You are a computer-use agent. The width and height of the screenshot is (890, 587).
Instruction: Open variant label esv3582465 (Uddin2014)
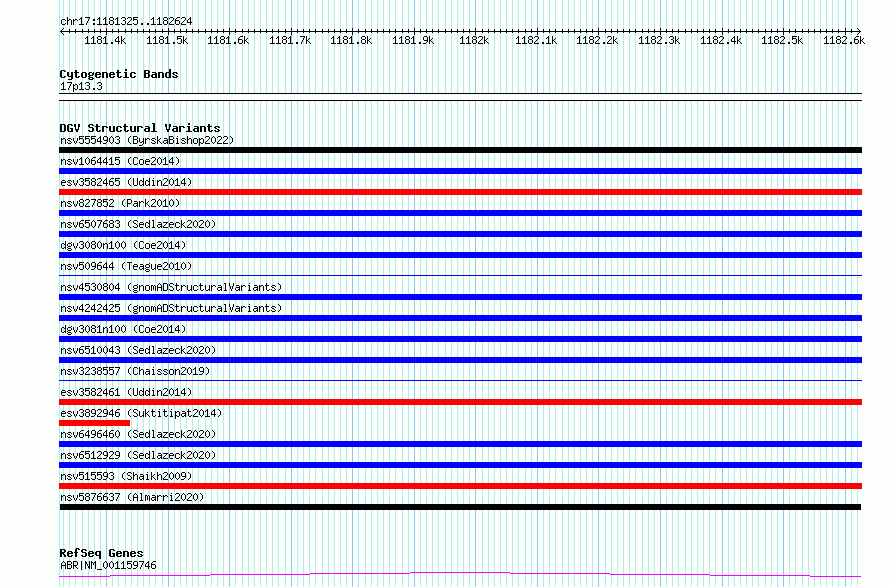tap(126, 182)
